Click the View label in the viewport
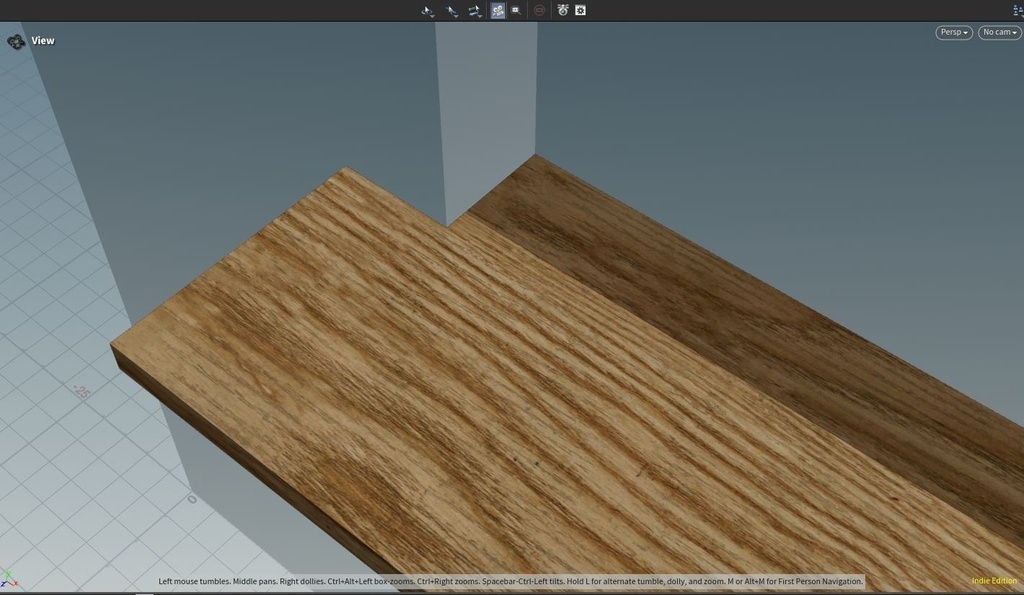1024x595 pixels. coord(43,41)
